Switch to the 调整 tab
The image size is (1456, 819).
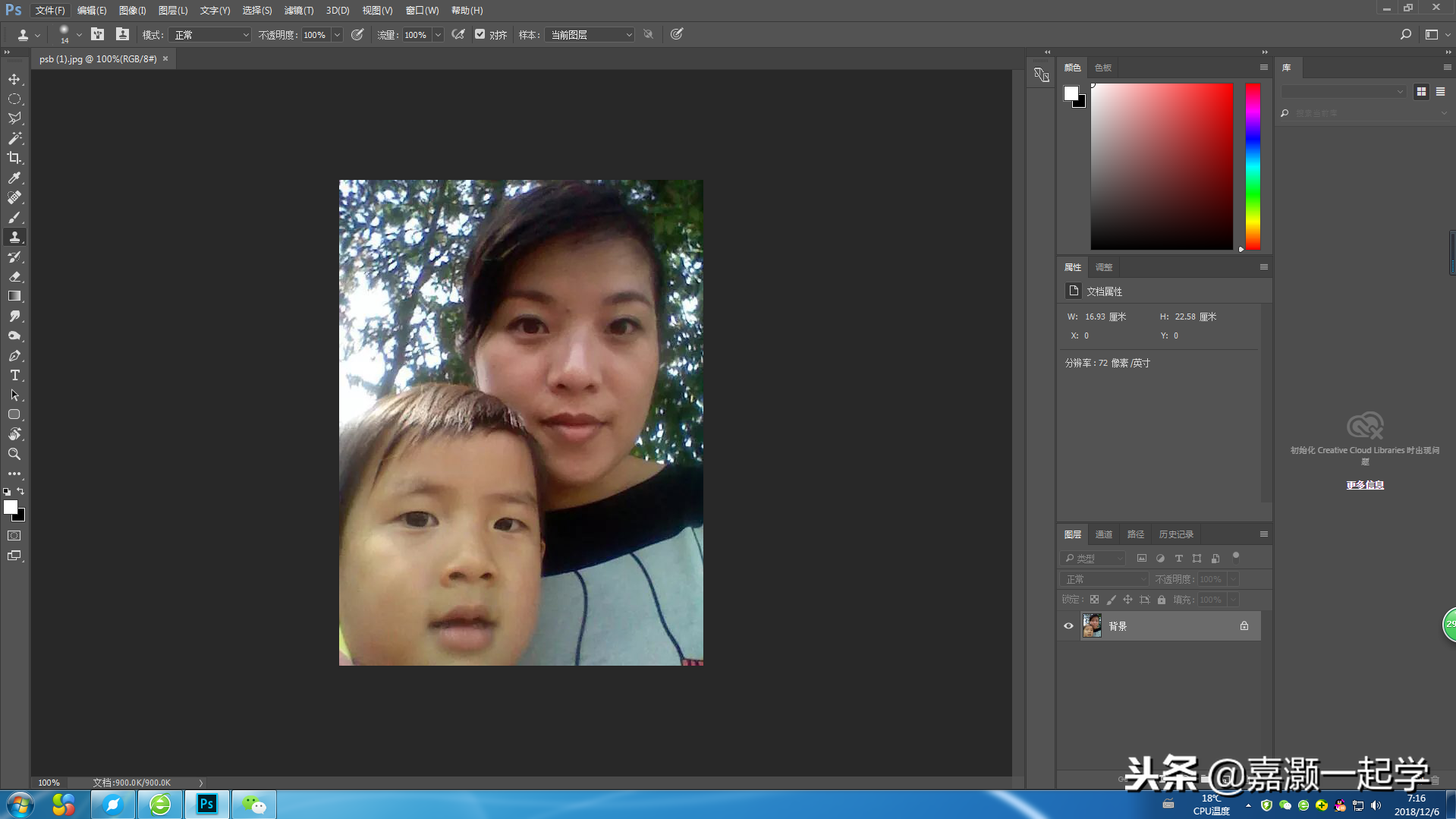tap(1104, 267)
